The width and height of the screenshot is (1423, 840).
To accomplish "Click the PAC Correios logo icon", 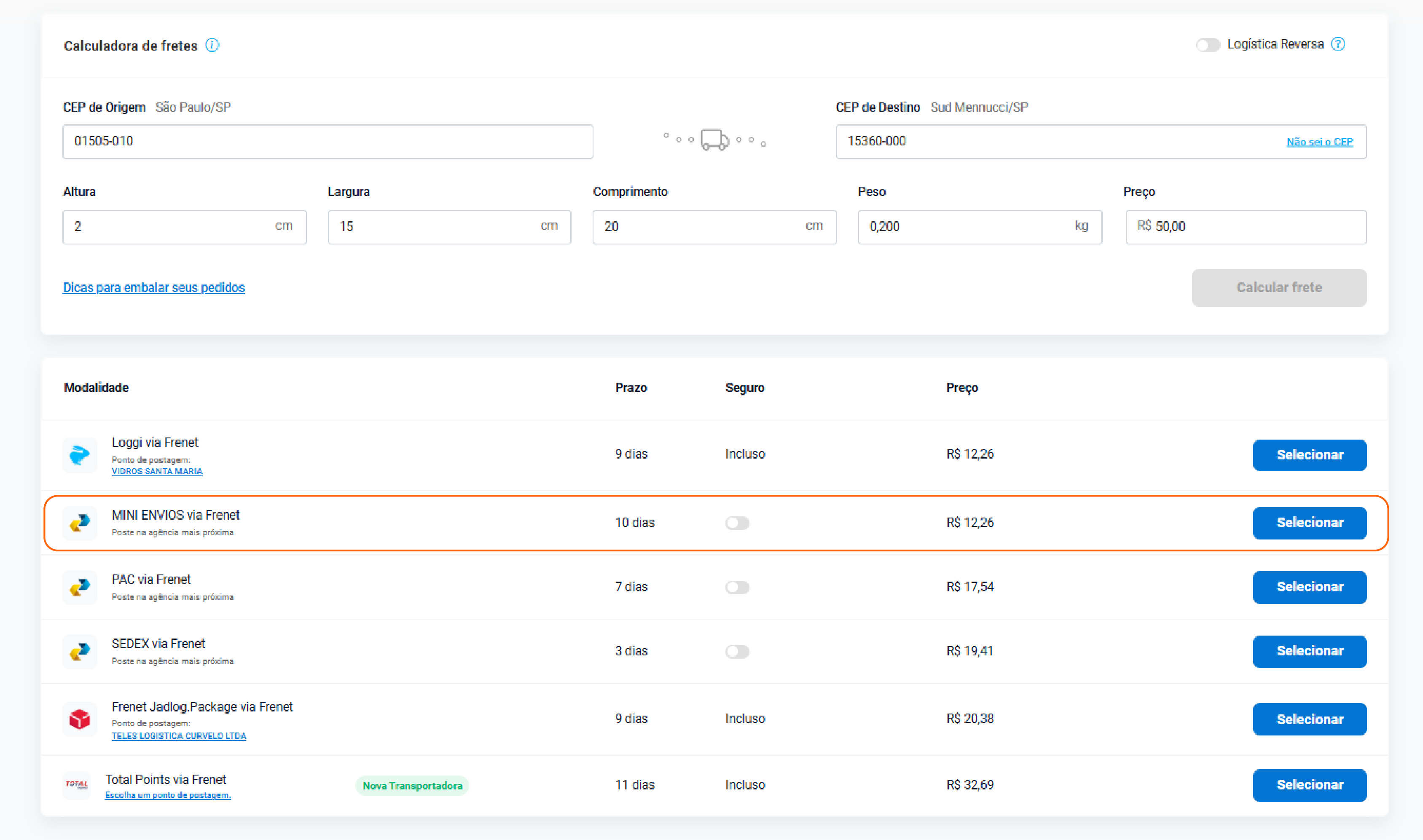I will tap(80, 587).
